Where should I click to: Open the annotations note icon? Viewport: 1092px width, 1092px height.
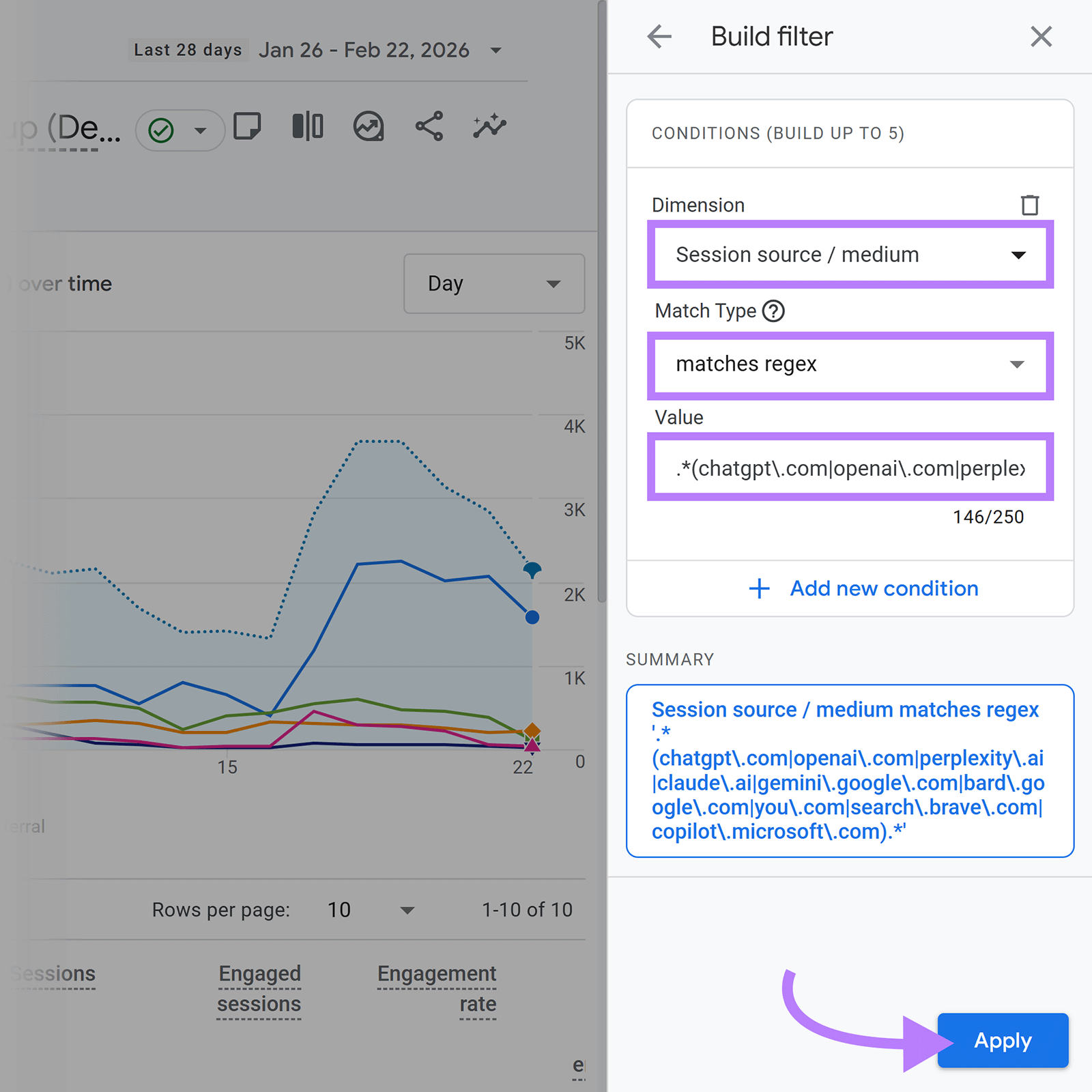248,126
